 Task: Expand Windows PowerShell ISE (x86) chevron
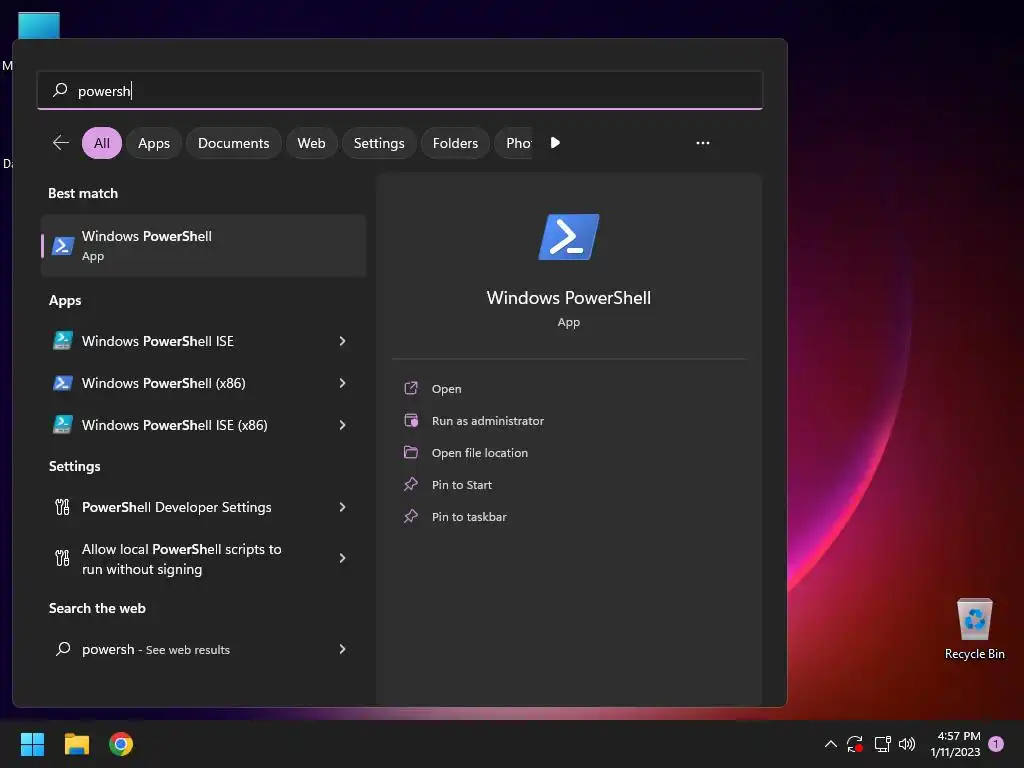coord(342,424)
